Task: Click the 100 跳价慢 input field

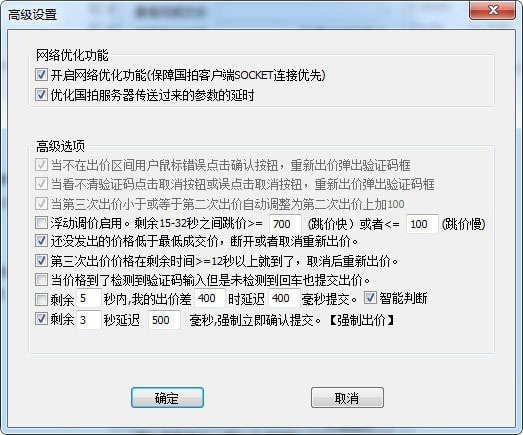Action: click(422, 224)
